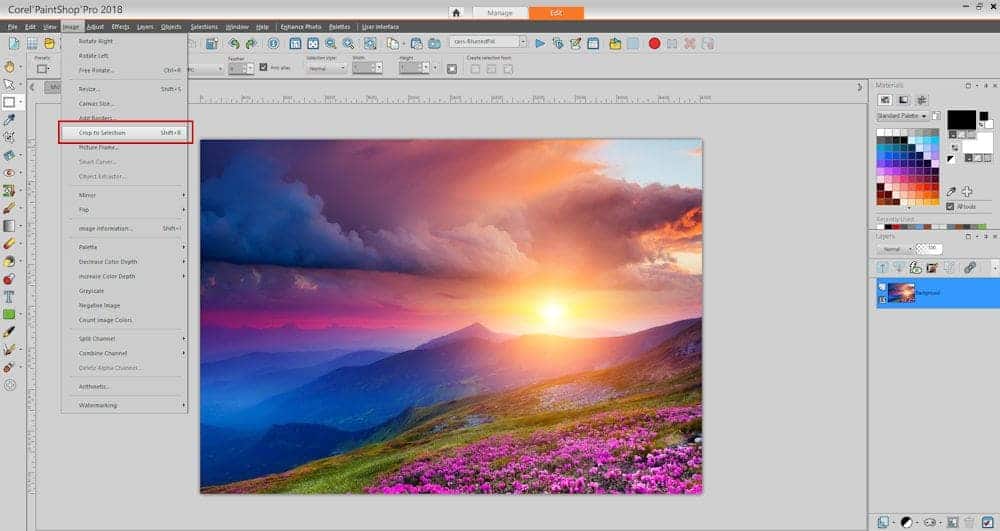Toggle the Anti-alias checkbox
1000x531 pixels.
[263, 68]
